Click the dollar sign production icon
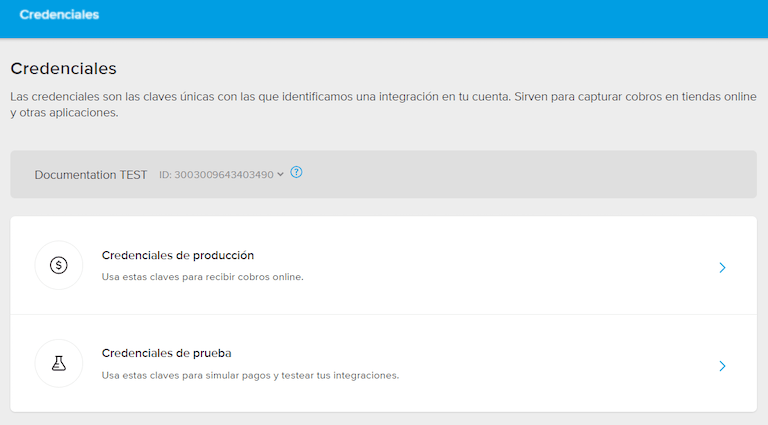 click(58, 266)
